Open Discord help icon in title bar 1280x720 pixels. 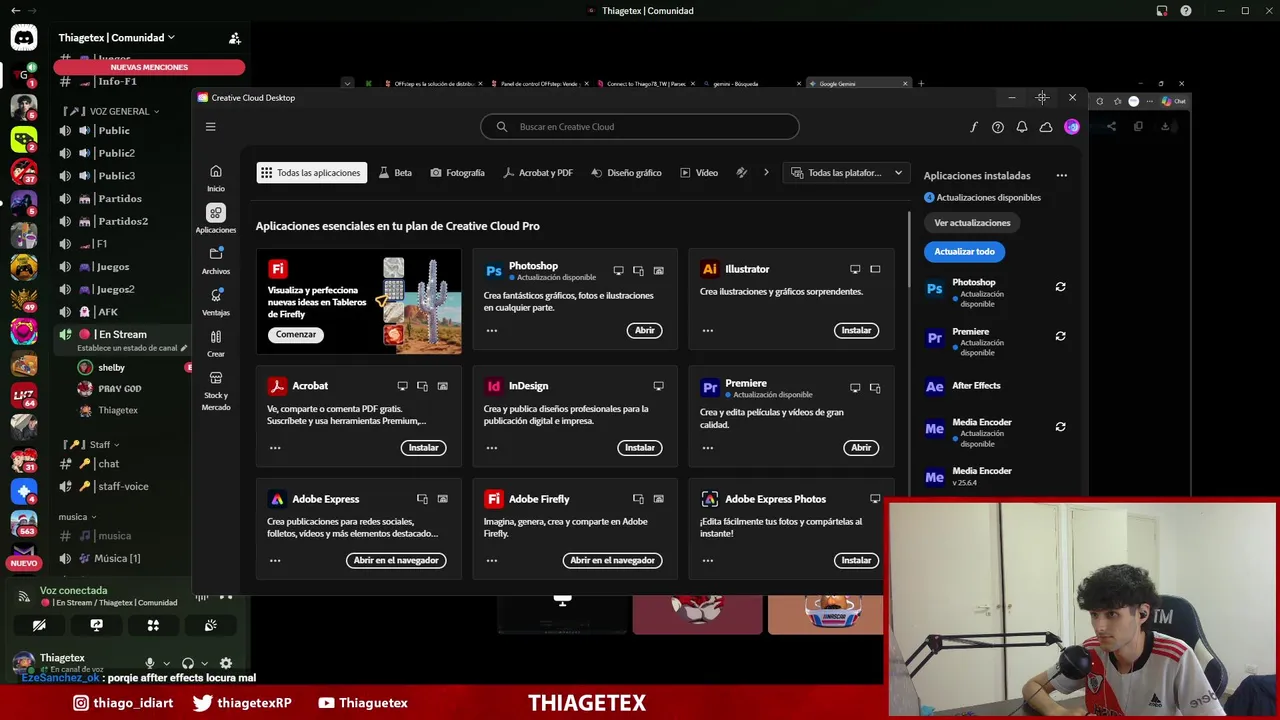tap(1186, 11)
